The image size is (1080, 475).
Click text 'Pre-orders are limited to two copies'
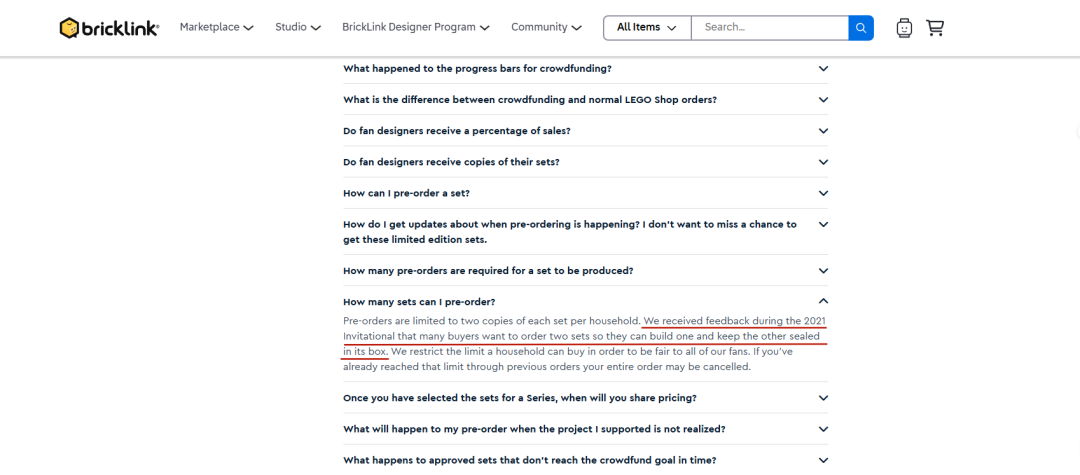click(x=428, y=321)
